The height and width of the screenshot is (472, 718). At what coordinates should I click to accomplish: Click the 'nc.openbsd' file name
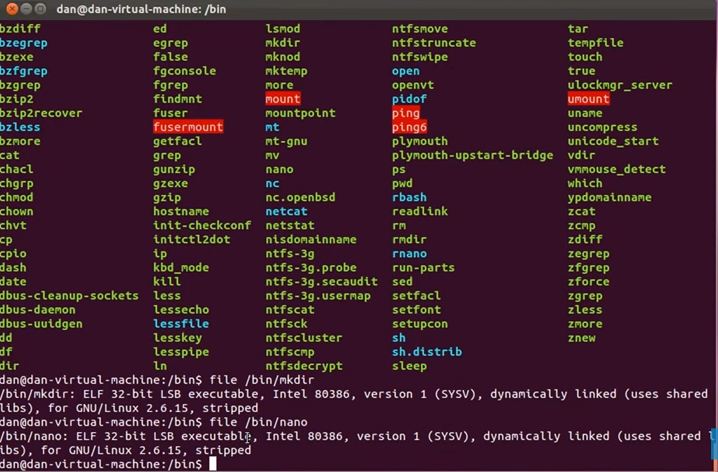click(x=300, y=197)
